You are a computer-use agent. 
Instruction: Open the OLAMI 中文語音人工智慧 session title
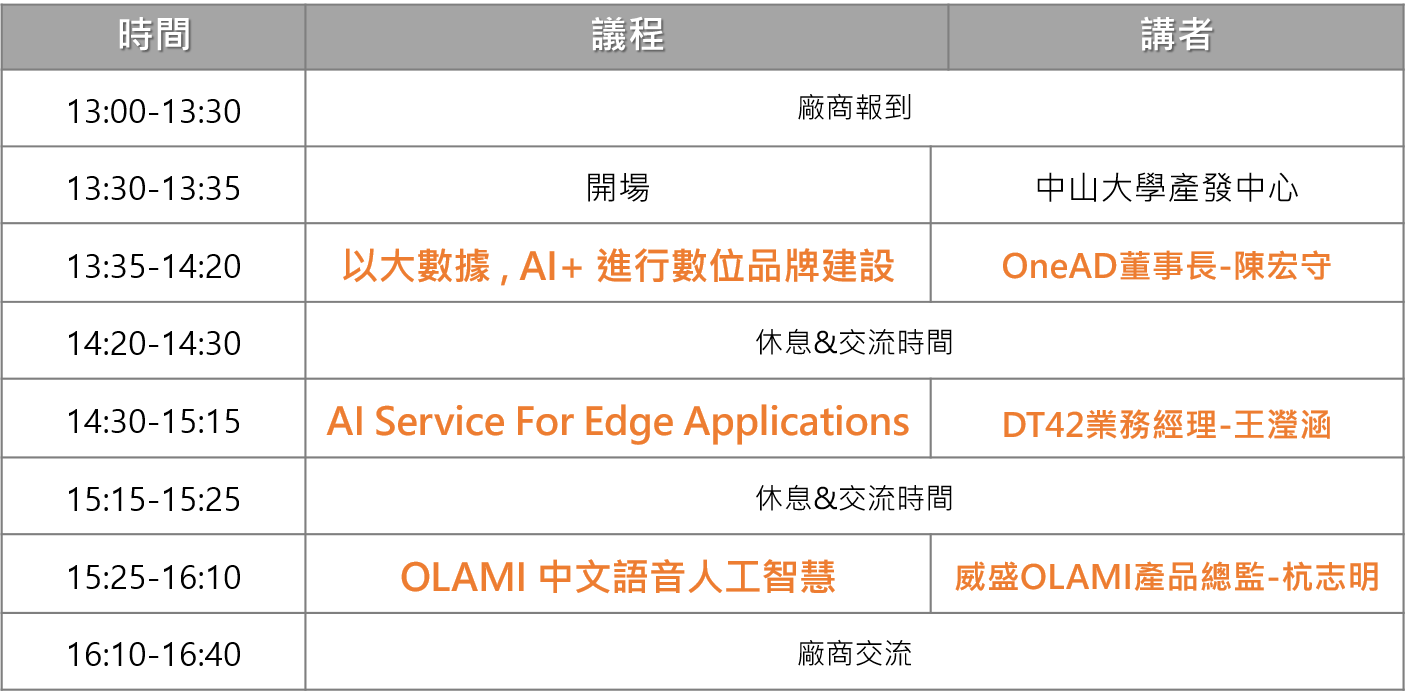618,577
